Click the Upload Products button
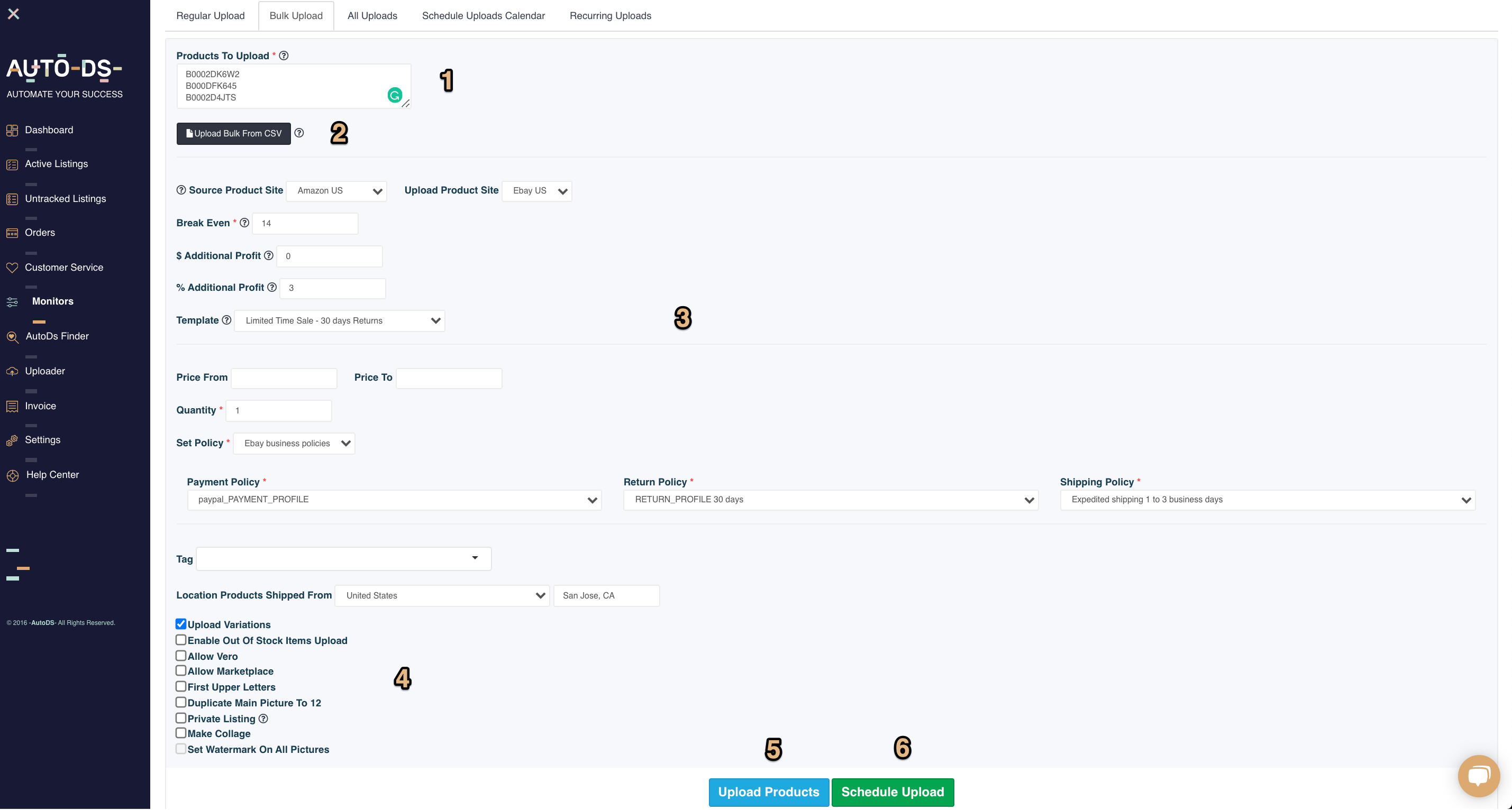The width and height of the screenshot is (1512, 810). (768, 793)
